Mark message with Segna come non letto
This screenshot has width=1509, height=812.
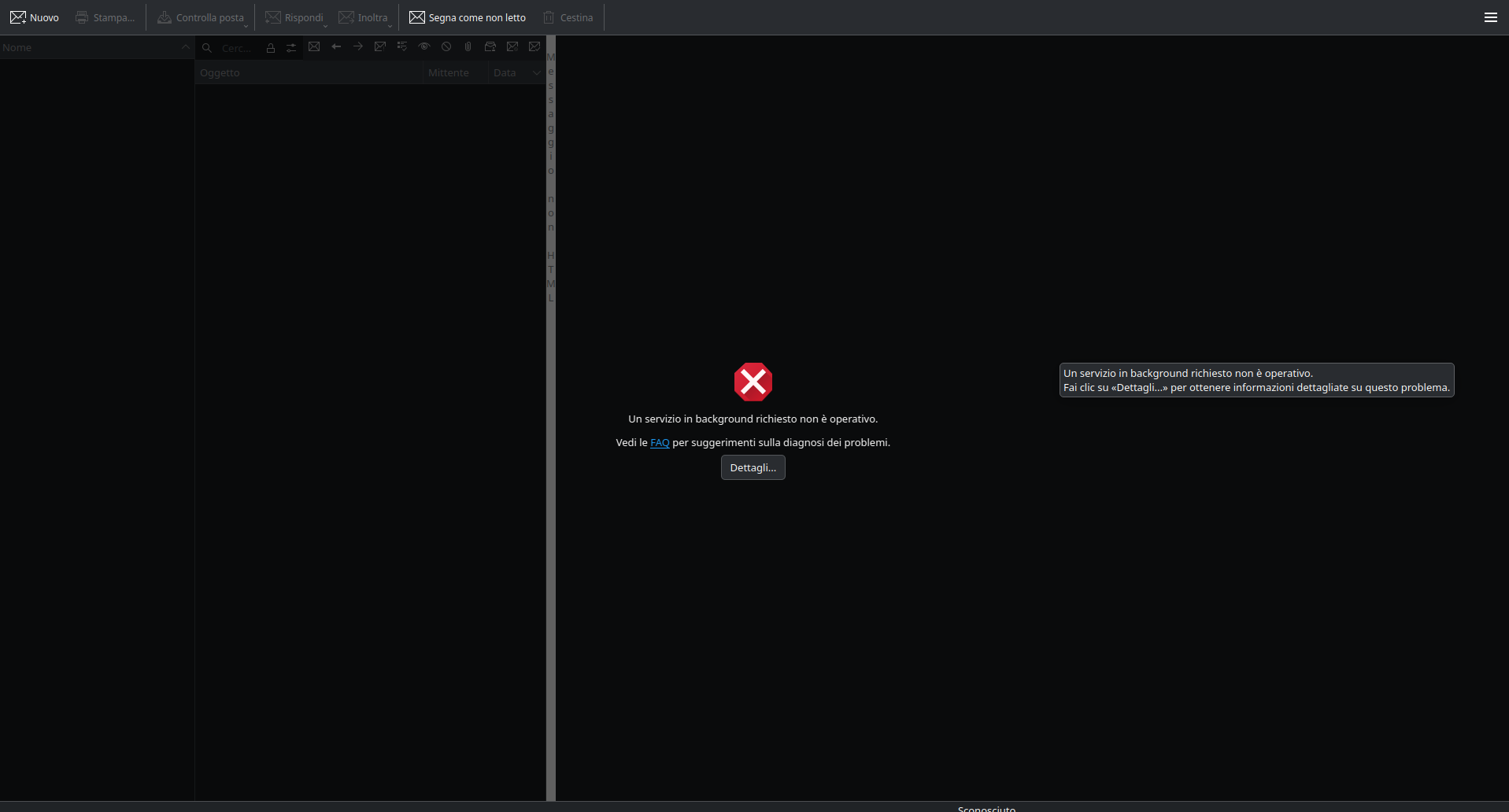(468, 17)
